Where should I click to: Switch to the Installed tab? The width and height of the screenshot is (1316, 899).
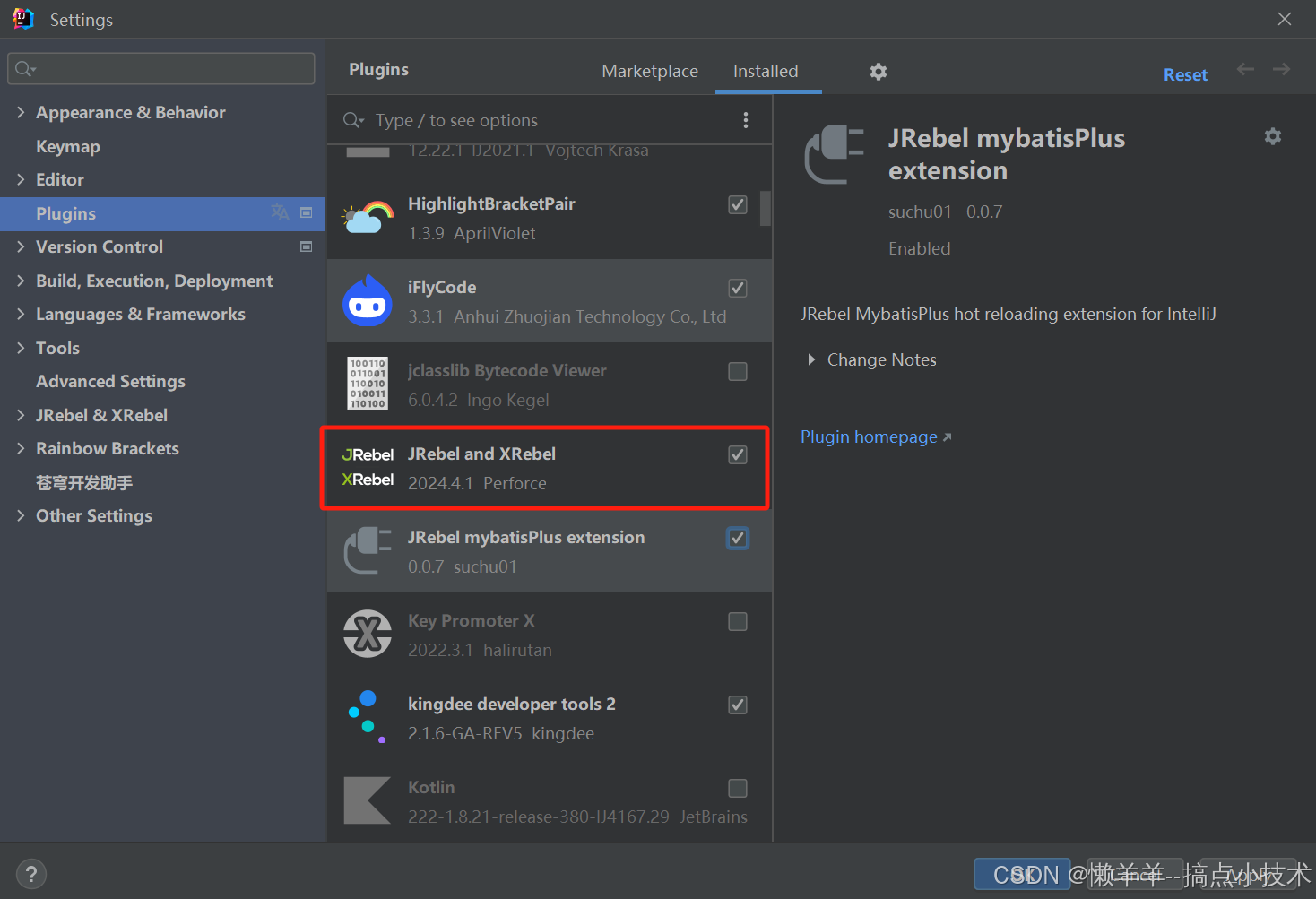point(766,71)
